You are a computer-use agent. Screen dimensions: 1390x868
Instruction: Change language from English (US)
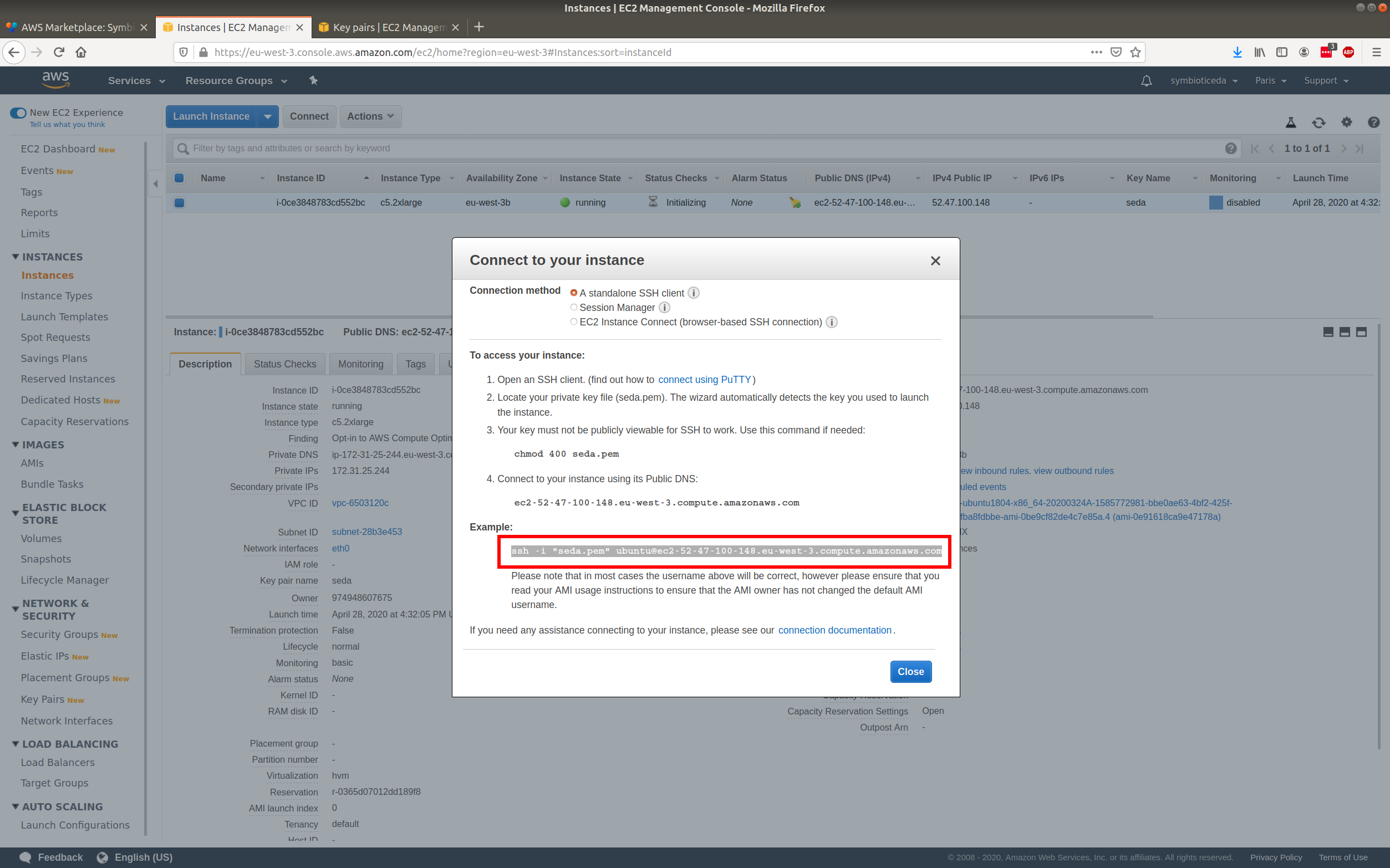(135, 857)
